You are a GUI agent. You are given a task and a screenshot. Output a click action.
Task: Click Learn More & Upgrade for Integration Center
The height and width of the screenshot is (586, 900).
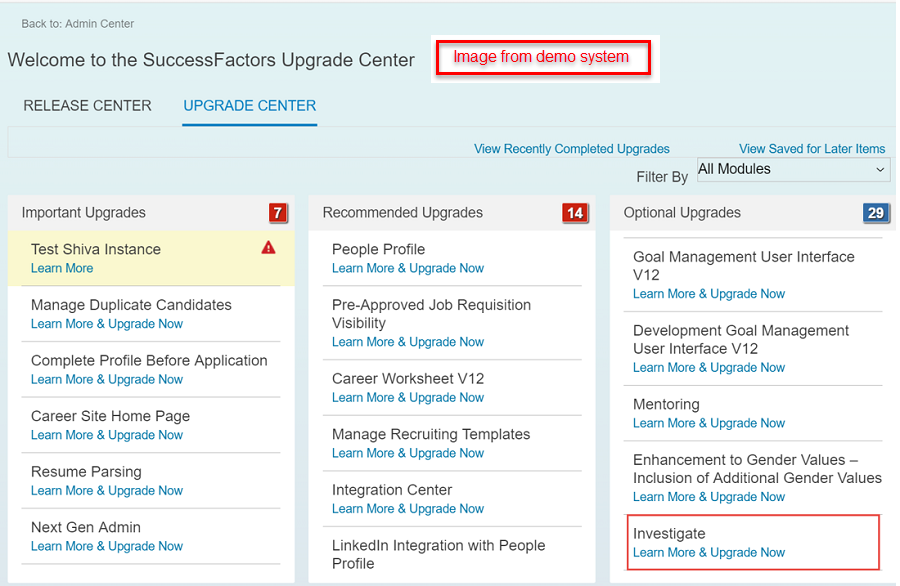[408, 509]
